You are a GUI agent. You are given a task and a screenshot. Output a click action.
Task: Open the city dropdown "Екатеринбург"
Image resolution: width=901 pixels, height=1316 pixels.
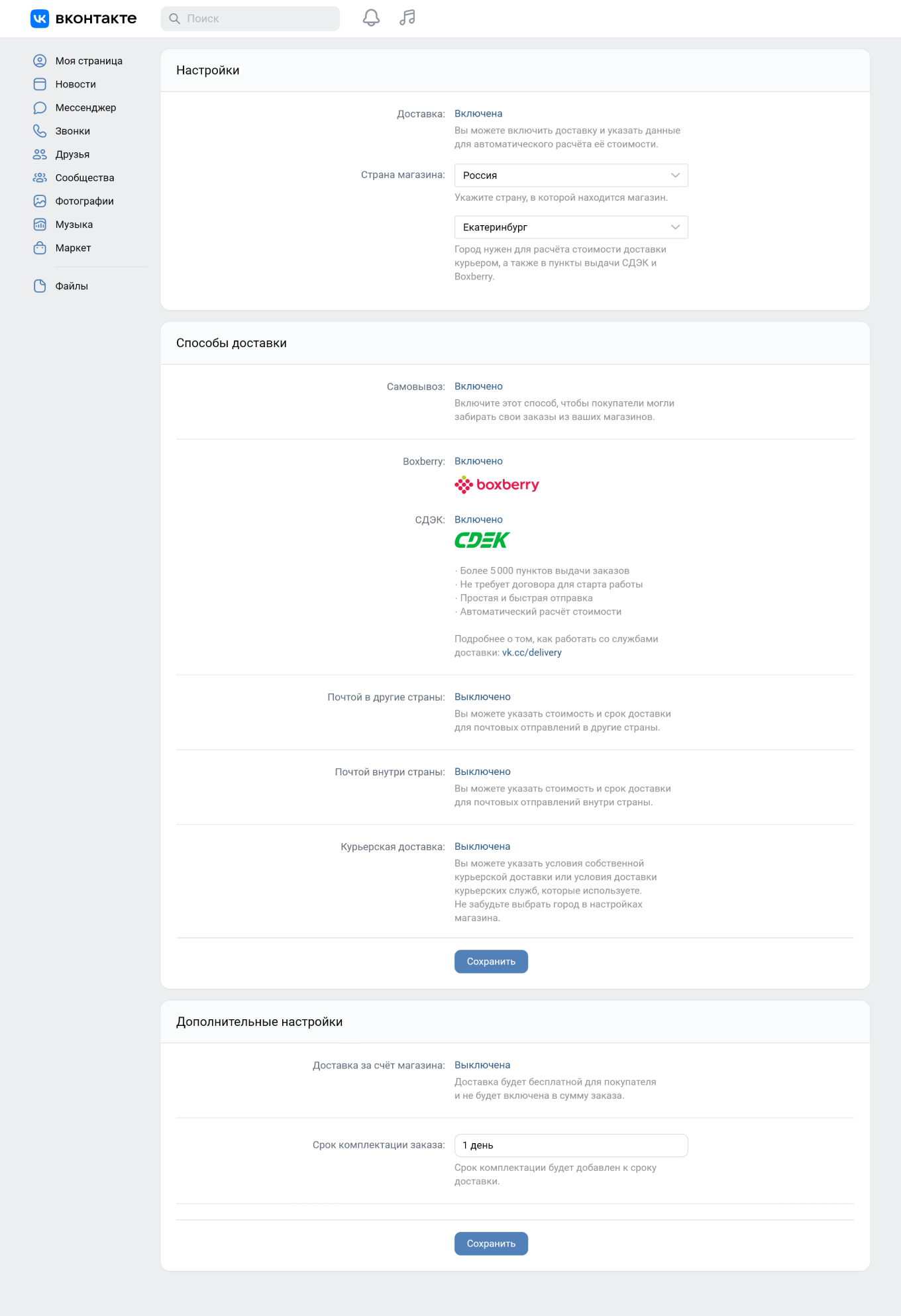tap(571, 227)
